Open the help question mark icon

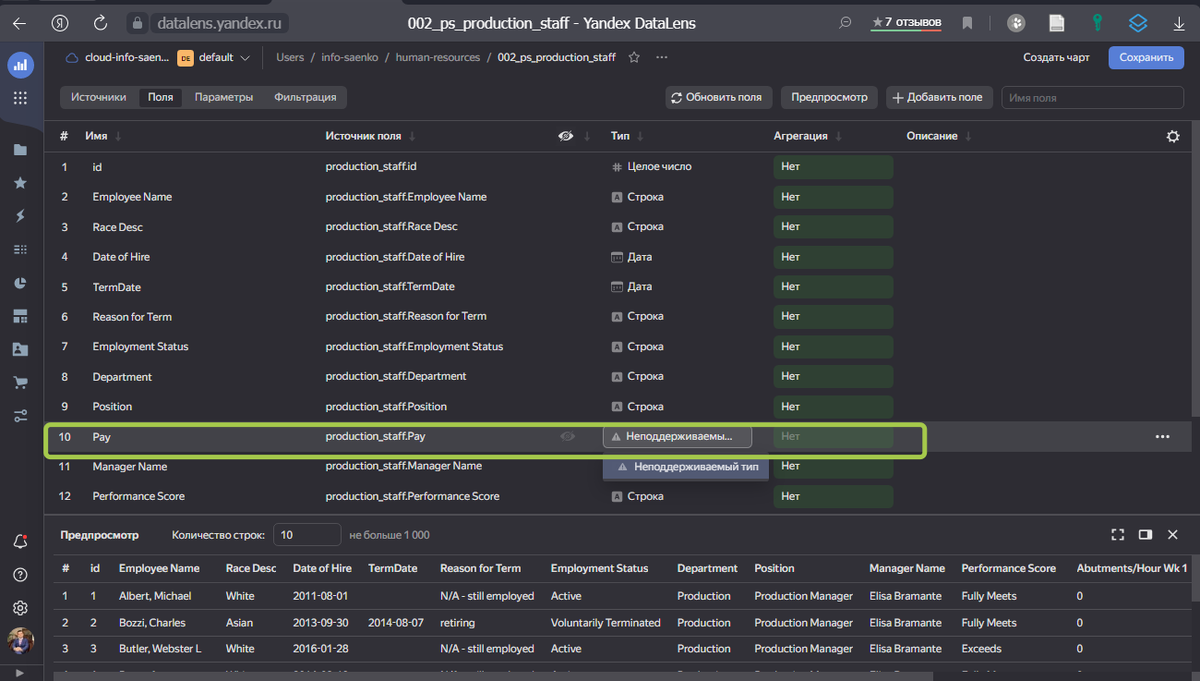(20, 574)
